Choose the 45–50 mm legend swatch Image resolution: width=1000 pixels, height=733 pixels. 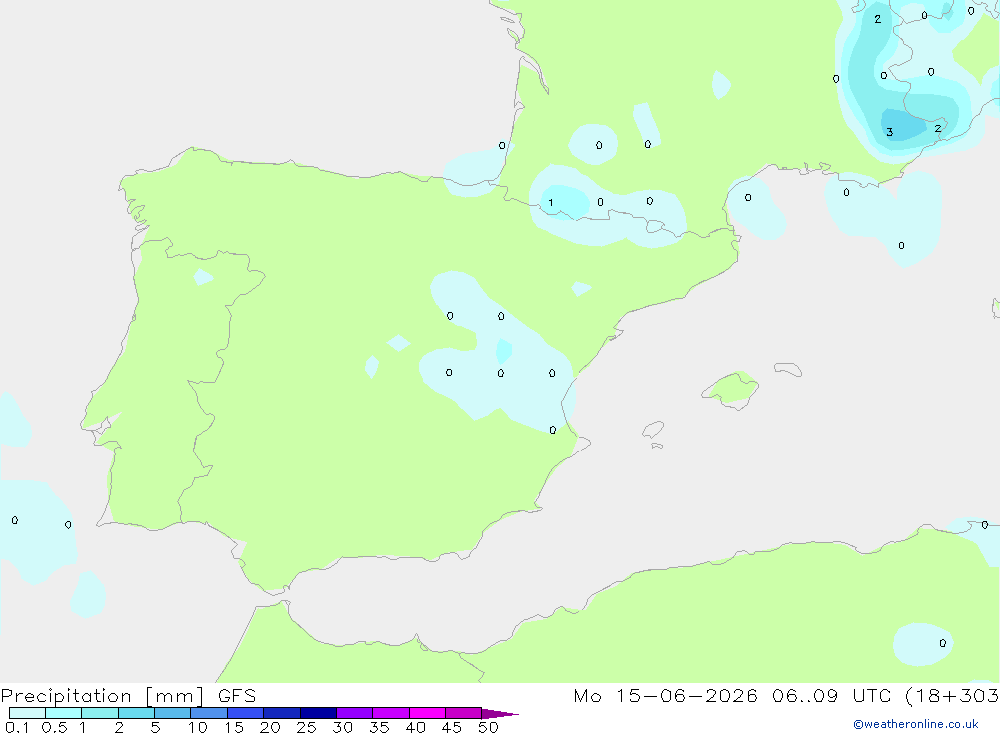pos(464,713)
